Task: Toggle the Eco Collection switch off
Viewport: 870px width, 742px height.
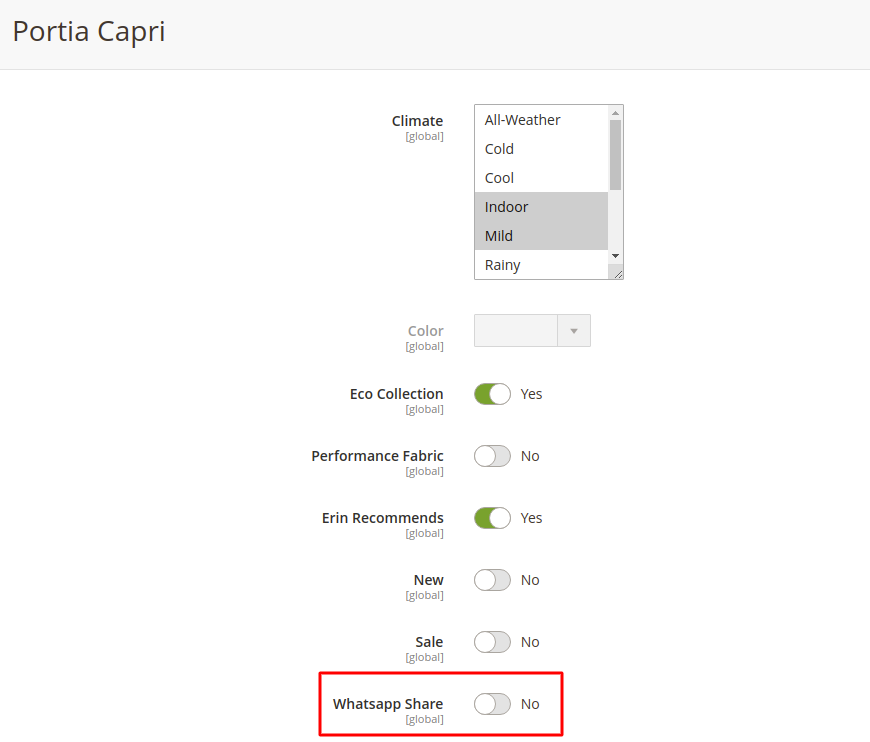Action: 492,394
